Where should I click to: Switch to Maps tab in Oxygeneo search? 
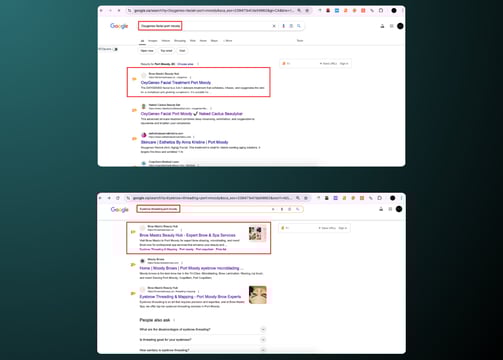click(214, 41)
